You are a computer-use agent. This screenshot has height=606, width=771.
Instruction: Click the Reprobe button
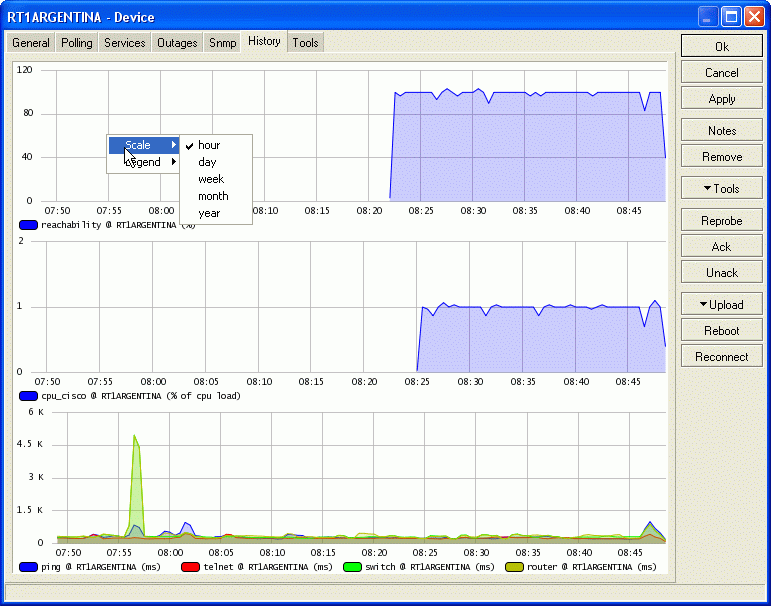click(x=721, y=220)
